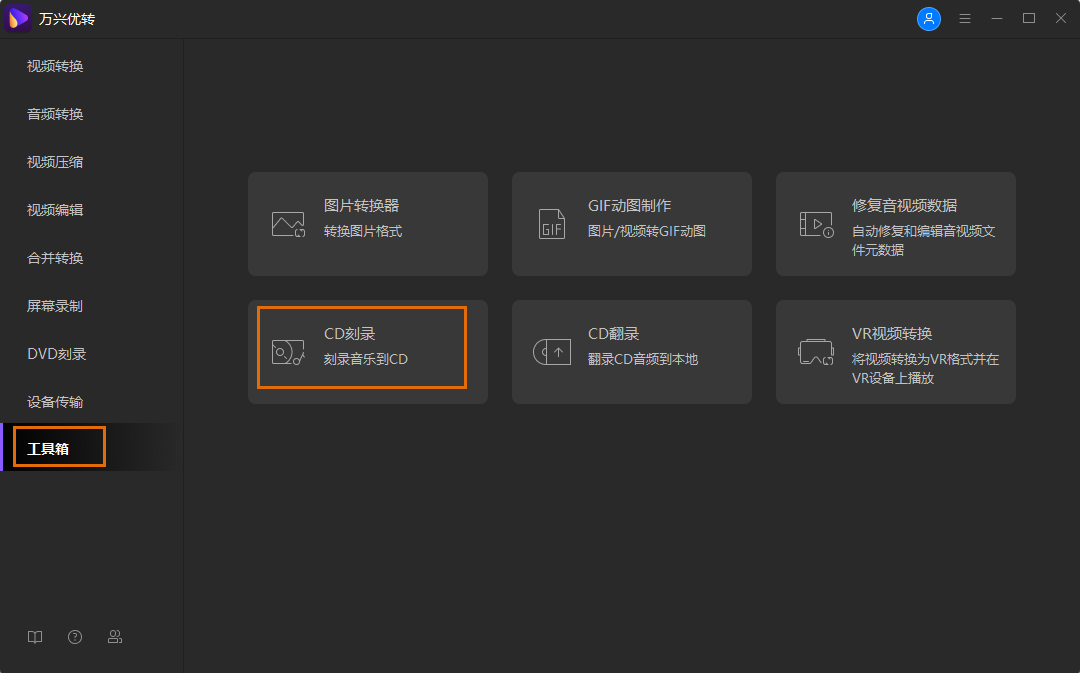The width and height of the screenshot is (1080, 673).
Task: Open the user guide book icon
Action: coord(35,636)
